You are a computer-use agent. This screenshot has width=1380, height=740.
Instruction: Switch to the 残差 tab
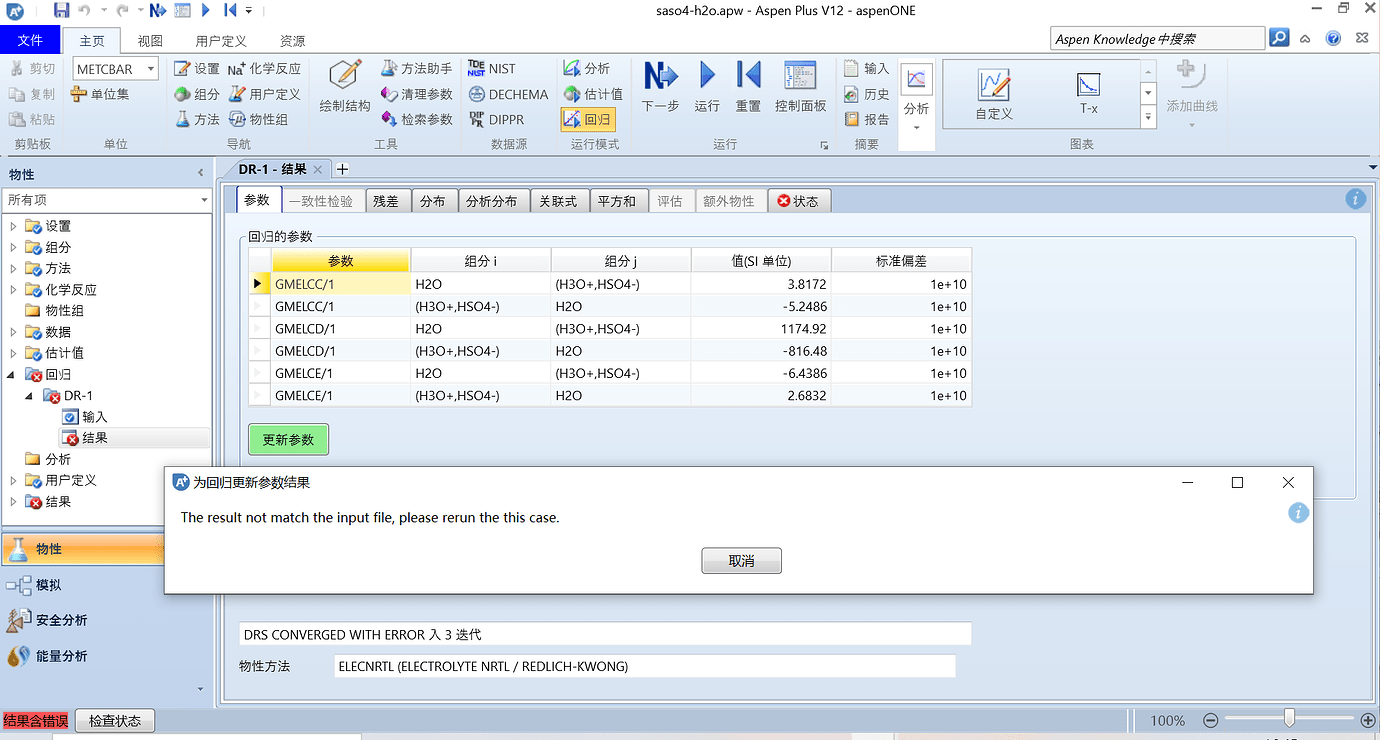click(385, 201)
